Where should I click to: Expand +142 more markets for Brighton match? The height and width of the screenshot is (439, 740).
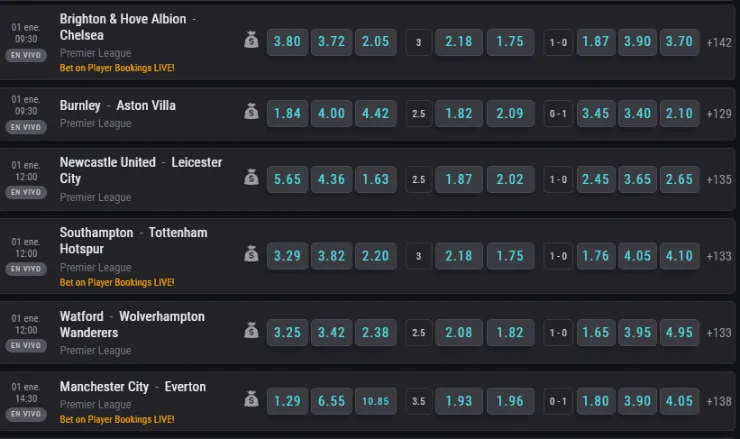coord(719,42)
